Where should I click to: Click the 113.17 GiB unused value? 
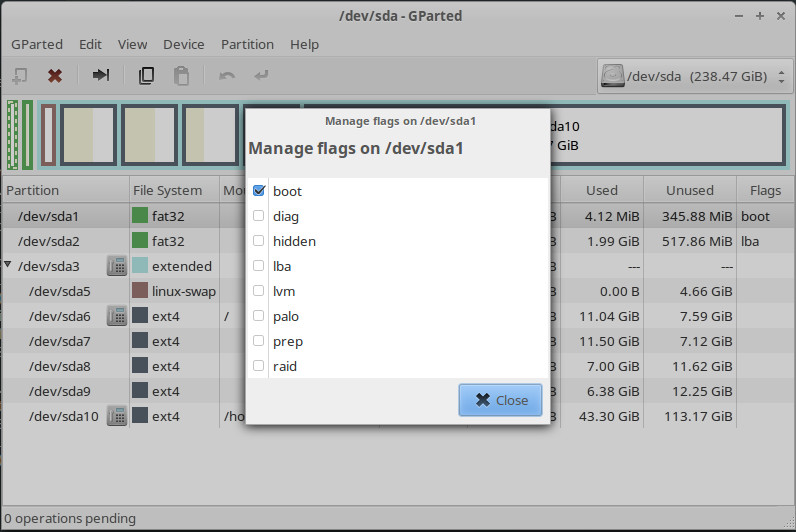(698, 416)
